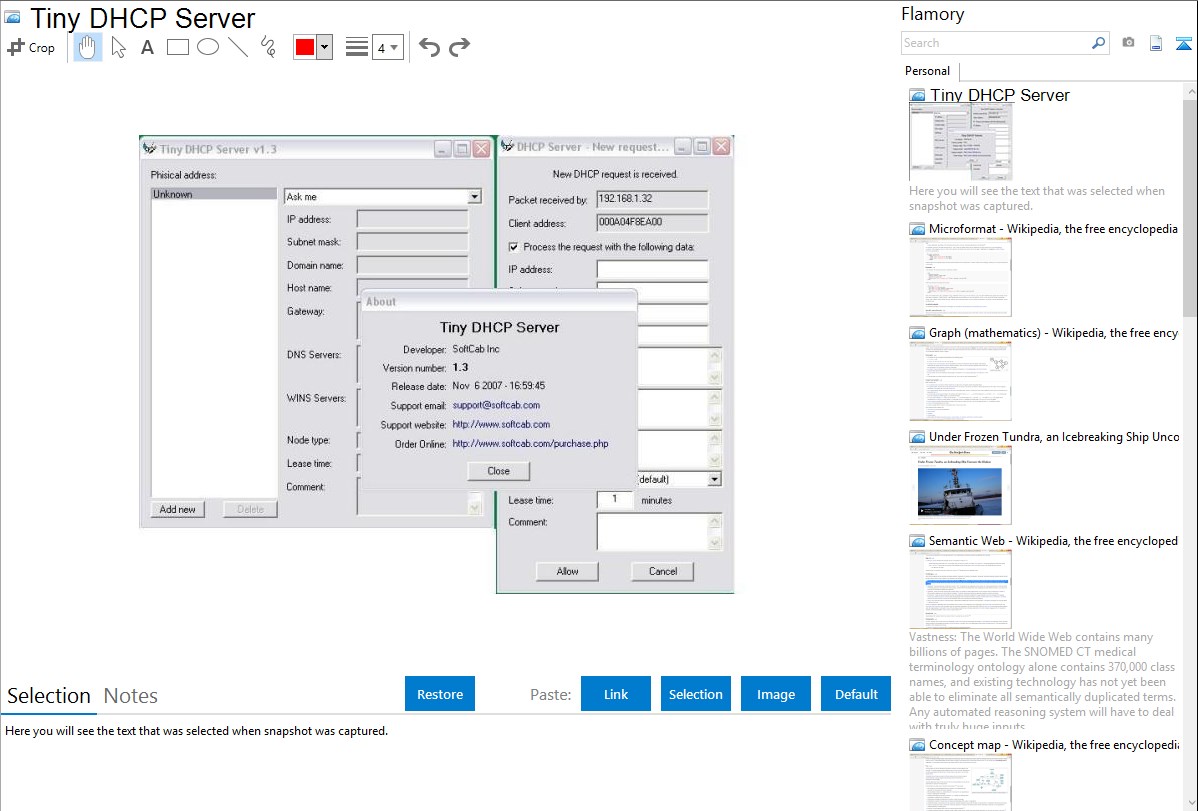The image size is (1198, 811).
Task: Click the Flamory app icon beside page title
Action: tap(12, 17)
